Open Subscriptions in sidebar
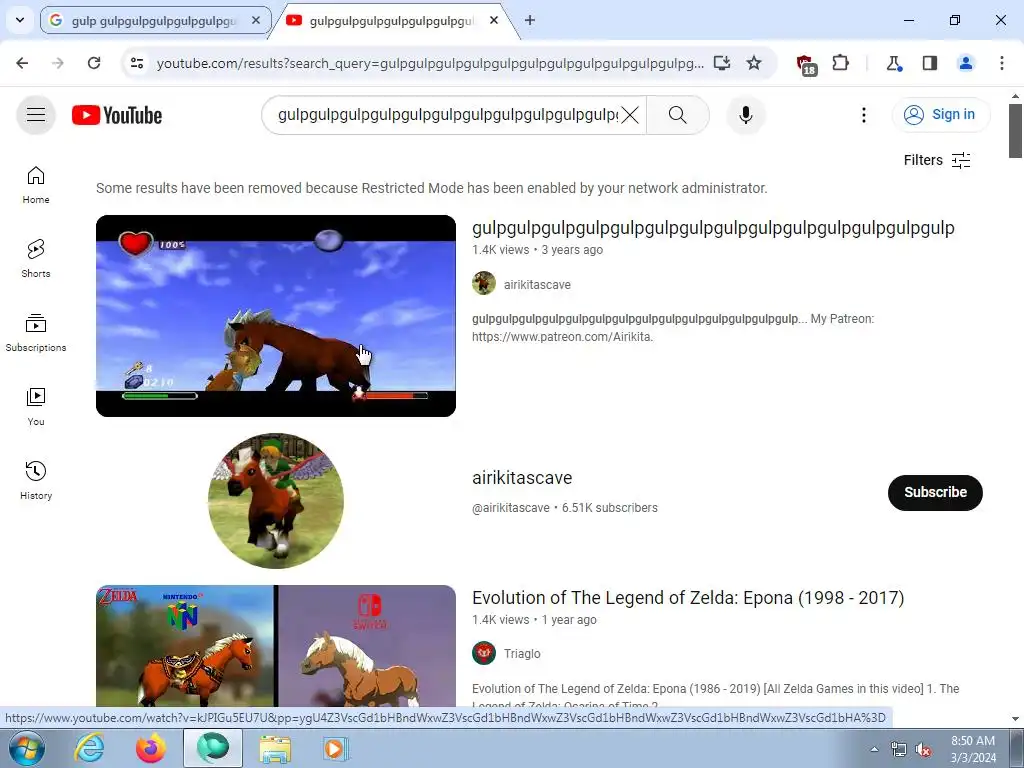Viewport: 1024px width, 768px height. point(36,333)
